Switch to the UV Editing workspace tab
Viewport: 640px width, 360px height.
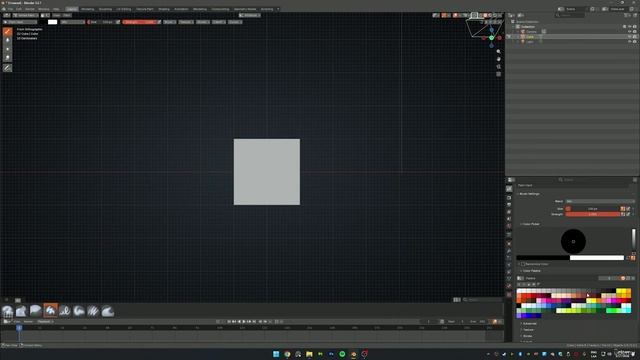tap(124, 9)
